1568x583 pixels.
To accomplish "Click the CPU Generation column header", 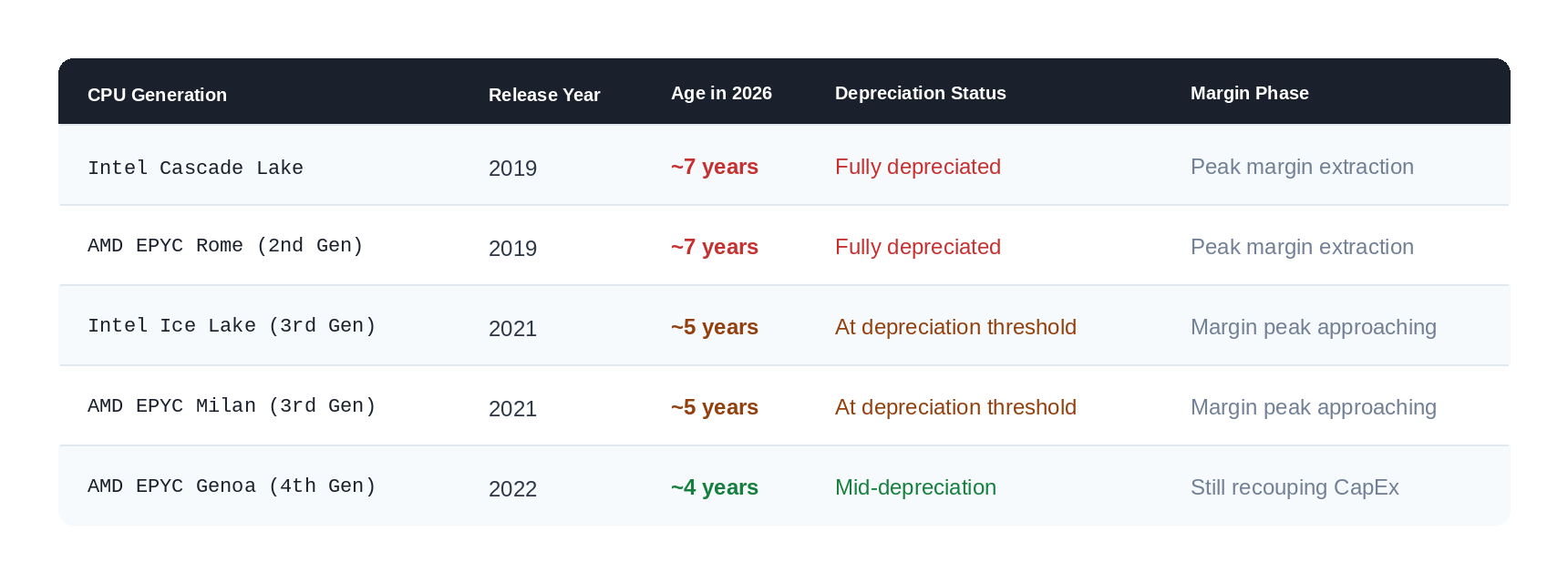I will pos(157,95).
